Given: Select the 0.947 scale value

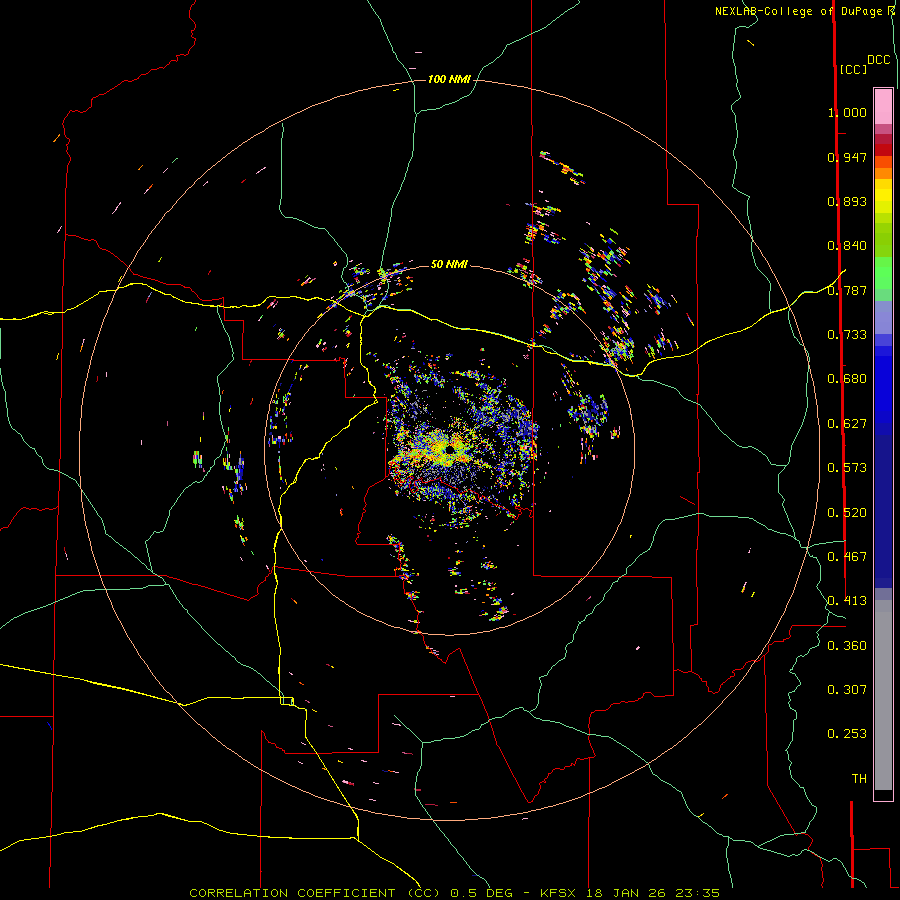Looking at the screenshot, I should pos(847,157).
